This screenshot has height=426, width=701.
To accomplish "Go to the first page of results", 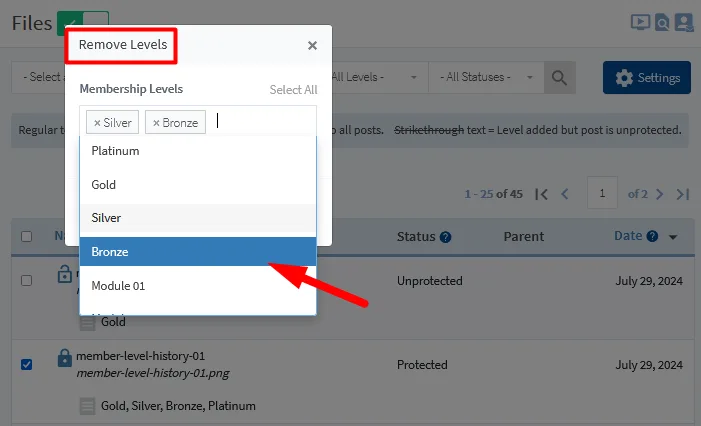I will point(541,194).
